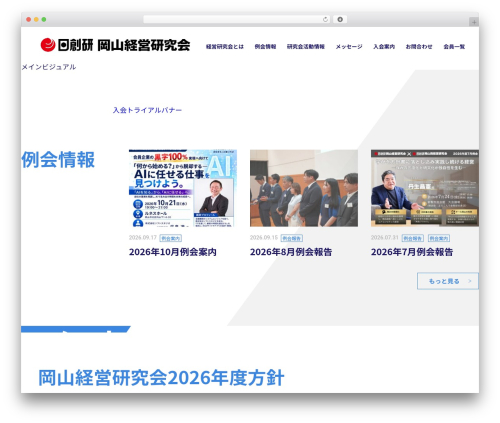Click 例会案内 tag under 2026.07.31 post
The width and height of the screenshot is (500, 423).
439,238
